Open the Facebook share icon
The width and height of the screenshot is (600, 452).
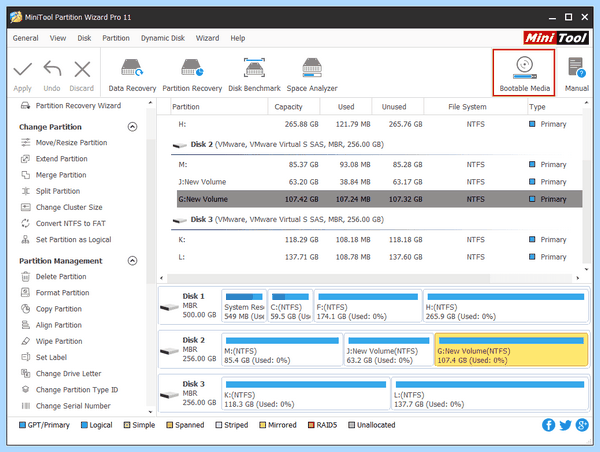pos(548,425)
